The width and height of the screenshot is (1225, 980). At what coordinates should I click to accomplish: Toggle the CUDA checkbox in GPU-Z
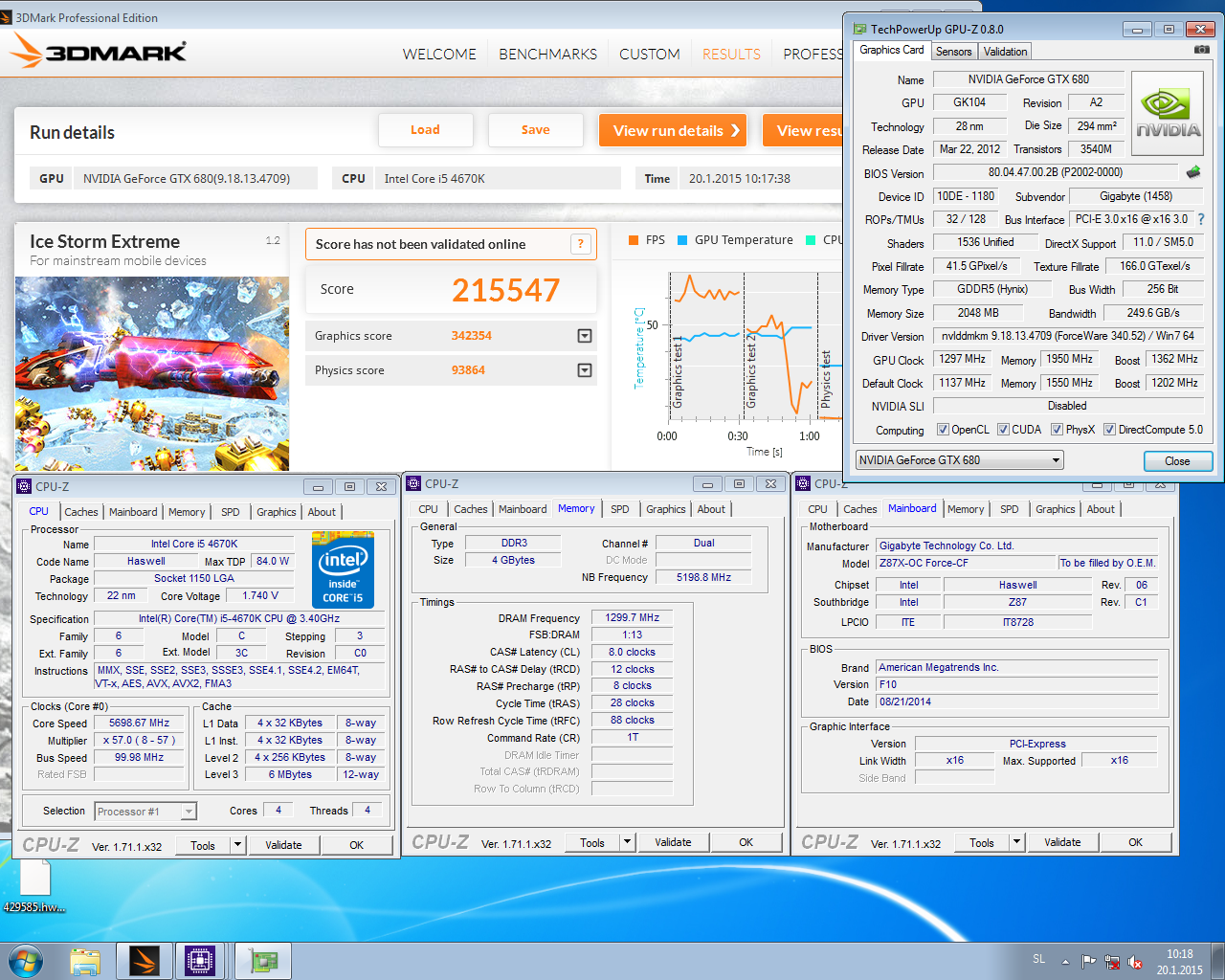1003,430
